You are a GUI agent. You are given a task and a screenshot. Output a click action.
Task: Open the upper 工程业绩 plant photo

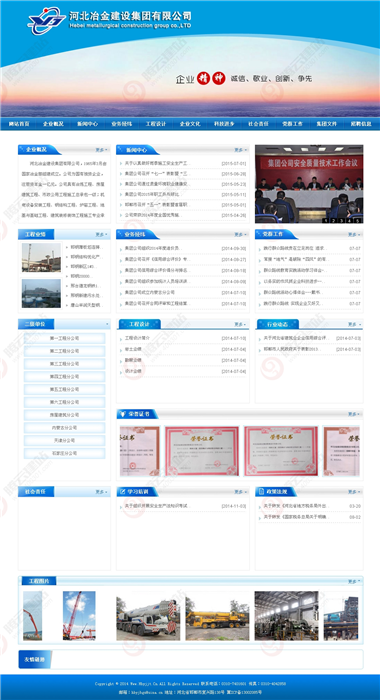[42, 257]
